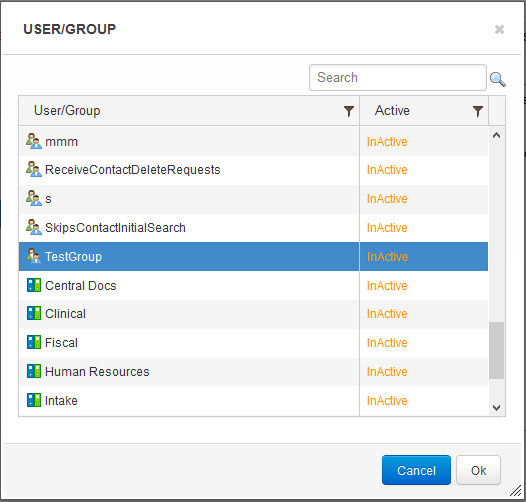Image resolution: width=526 pixels, height=502 pixels.
Task: Click the binder icon beside Intake
Action: tap(34, 400)
